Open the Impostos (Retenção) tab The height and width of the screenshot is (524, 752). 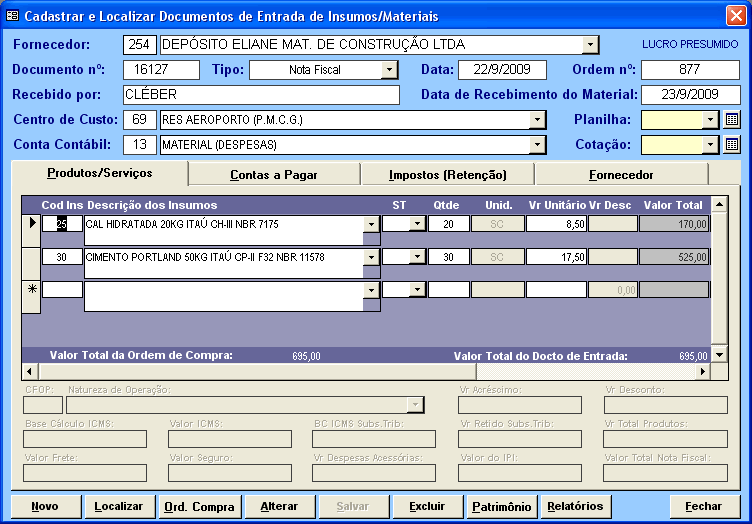tap(447, 174)
